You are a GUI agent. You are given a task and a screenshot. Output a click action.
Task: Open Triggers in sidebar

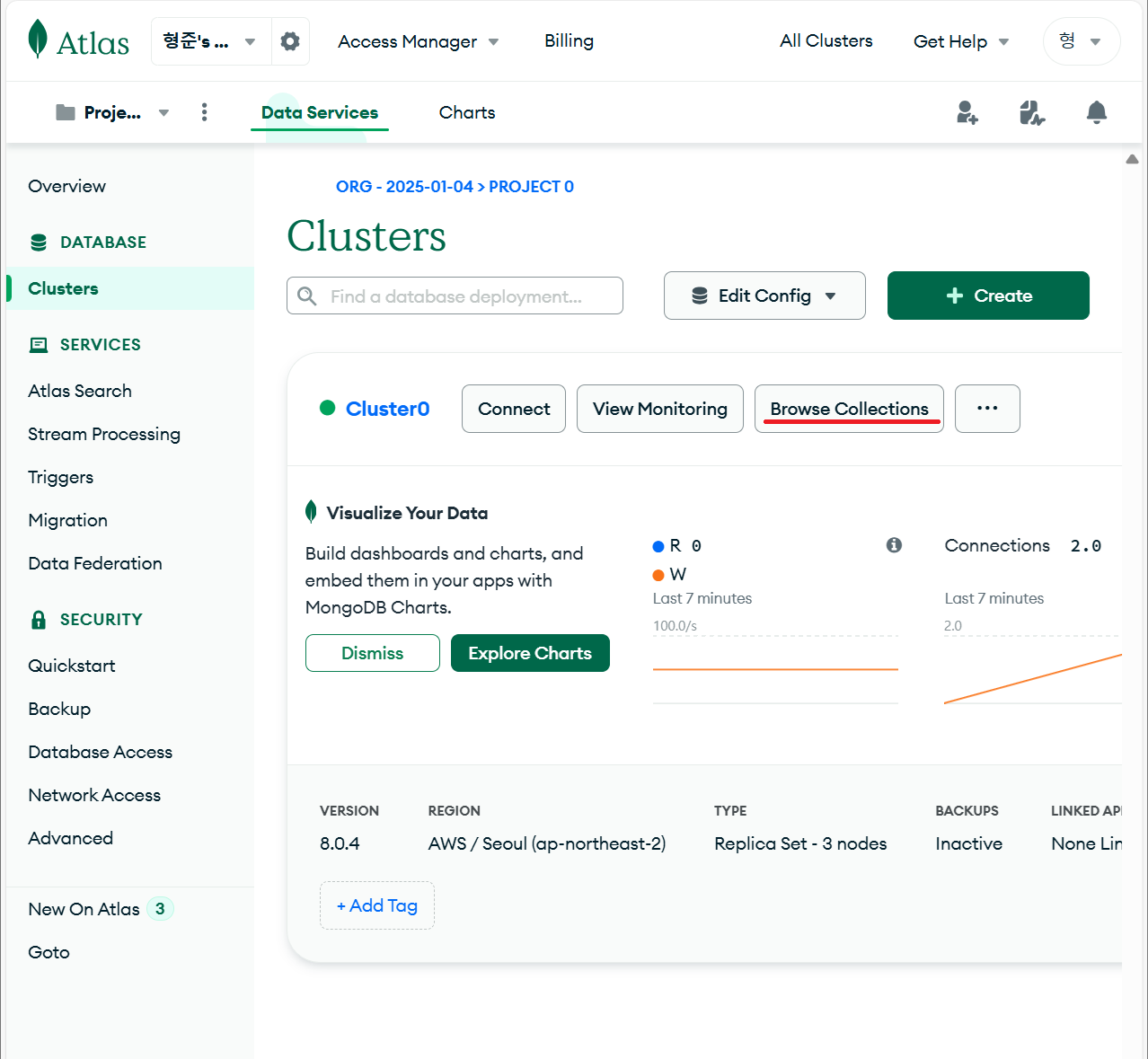(61, 477)
